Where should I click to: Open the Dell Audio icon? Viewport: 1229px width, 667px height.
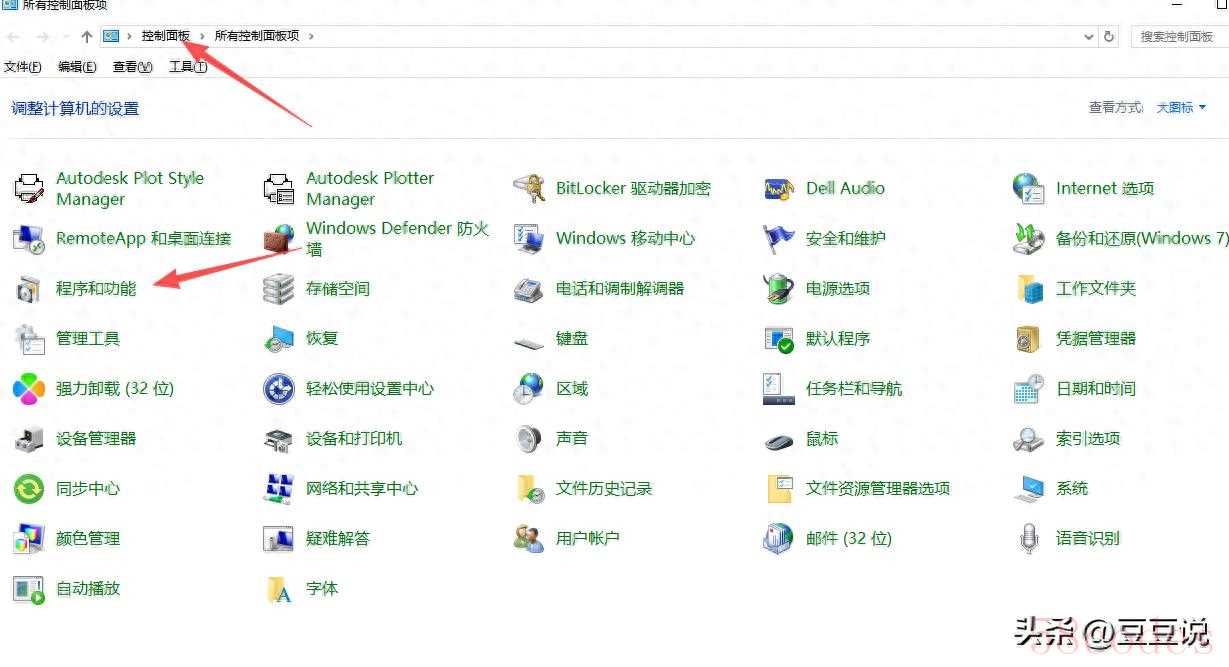pos(778,188)
